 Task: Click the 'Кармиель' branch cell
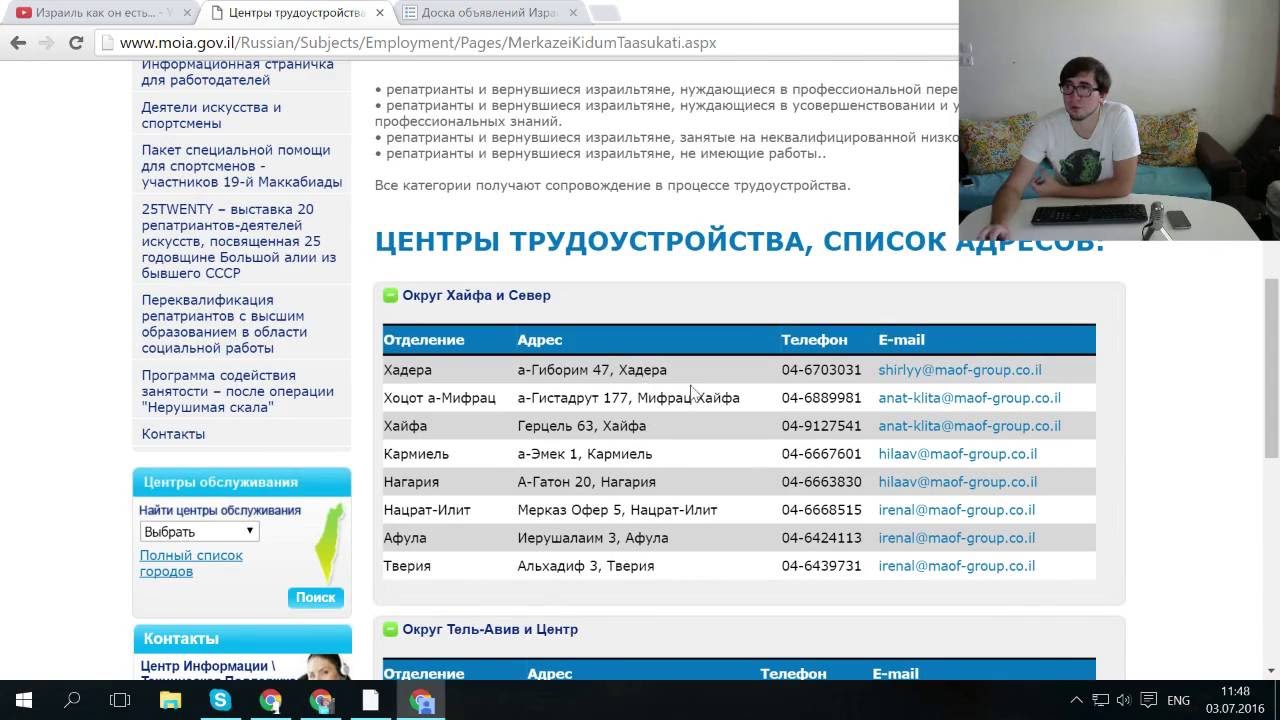pyautogui.click(x=416, y=454)
